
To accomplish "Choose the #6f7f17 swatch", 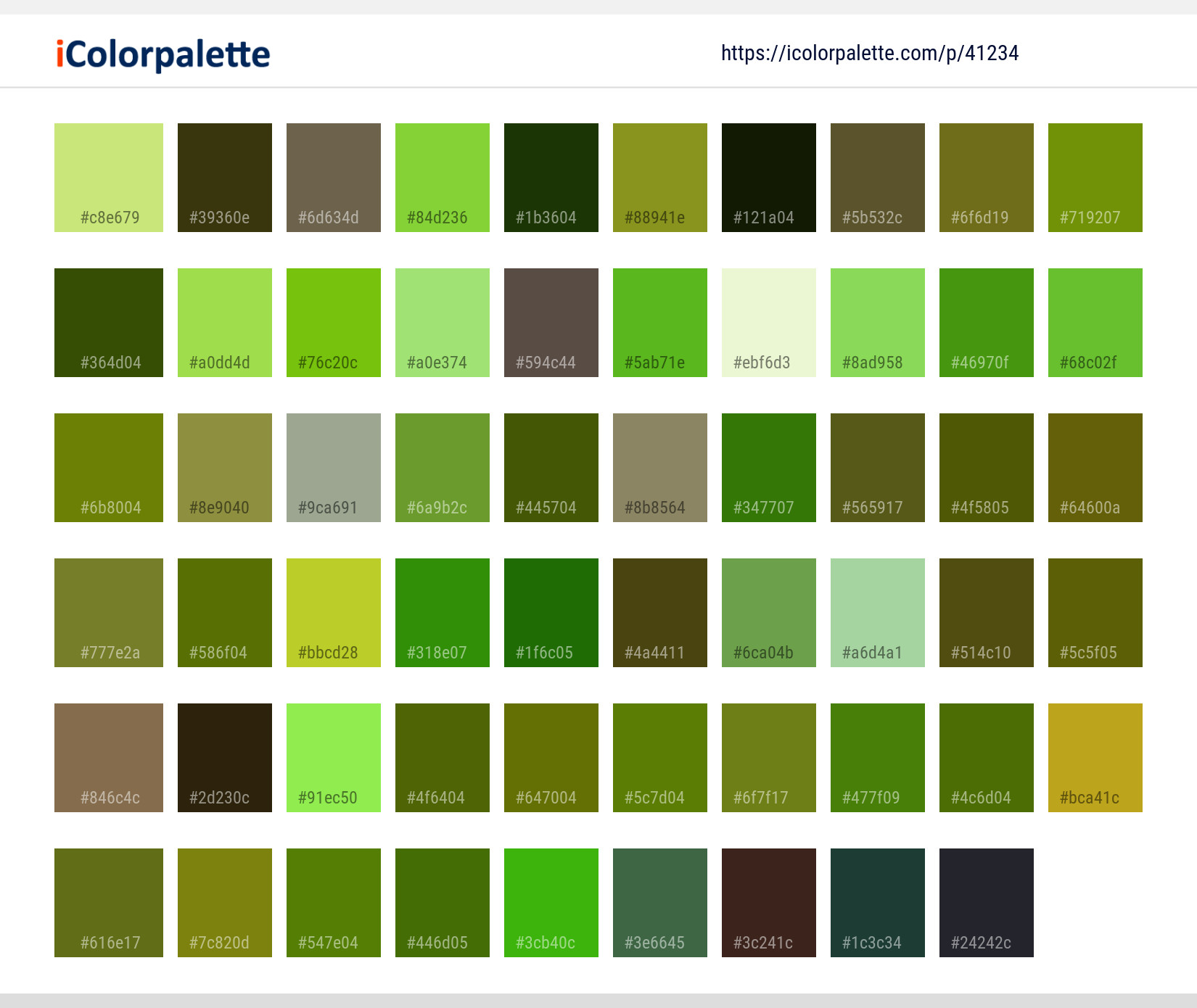I will (x=769, y=758).
